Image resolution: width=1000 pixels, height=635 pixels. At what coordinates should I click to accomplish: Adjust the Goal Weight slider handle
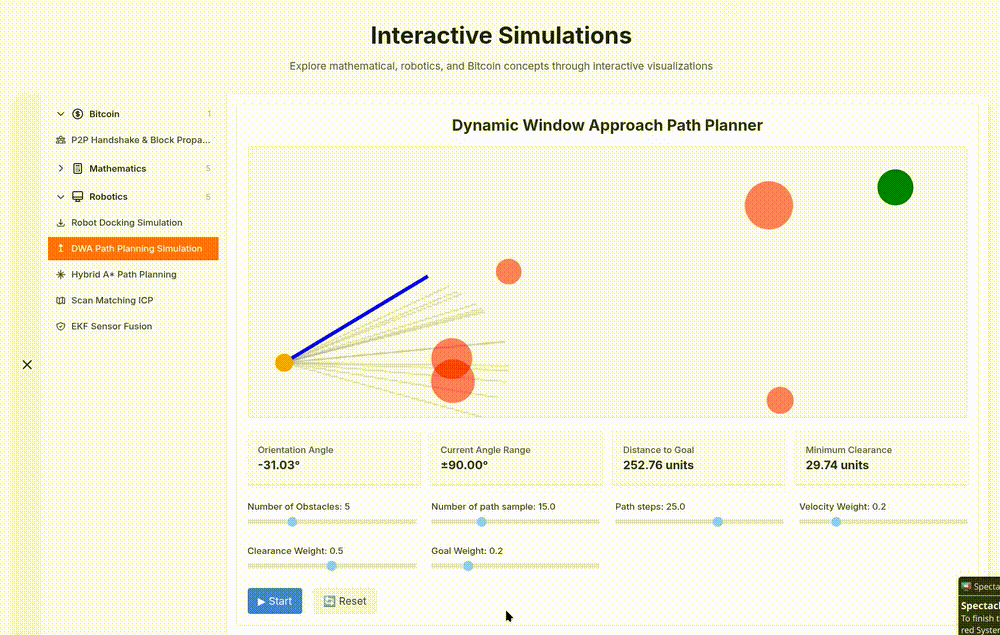pos(468,566)
